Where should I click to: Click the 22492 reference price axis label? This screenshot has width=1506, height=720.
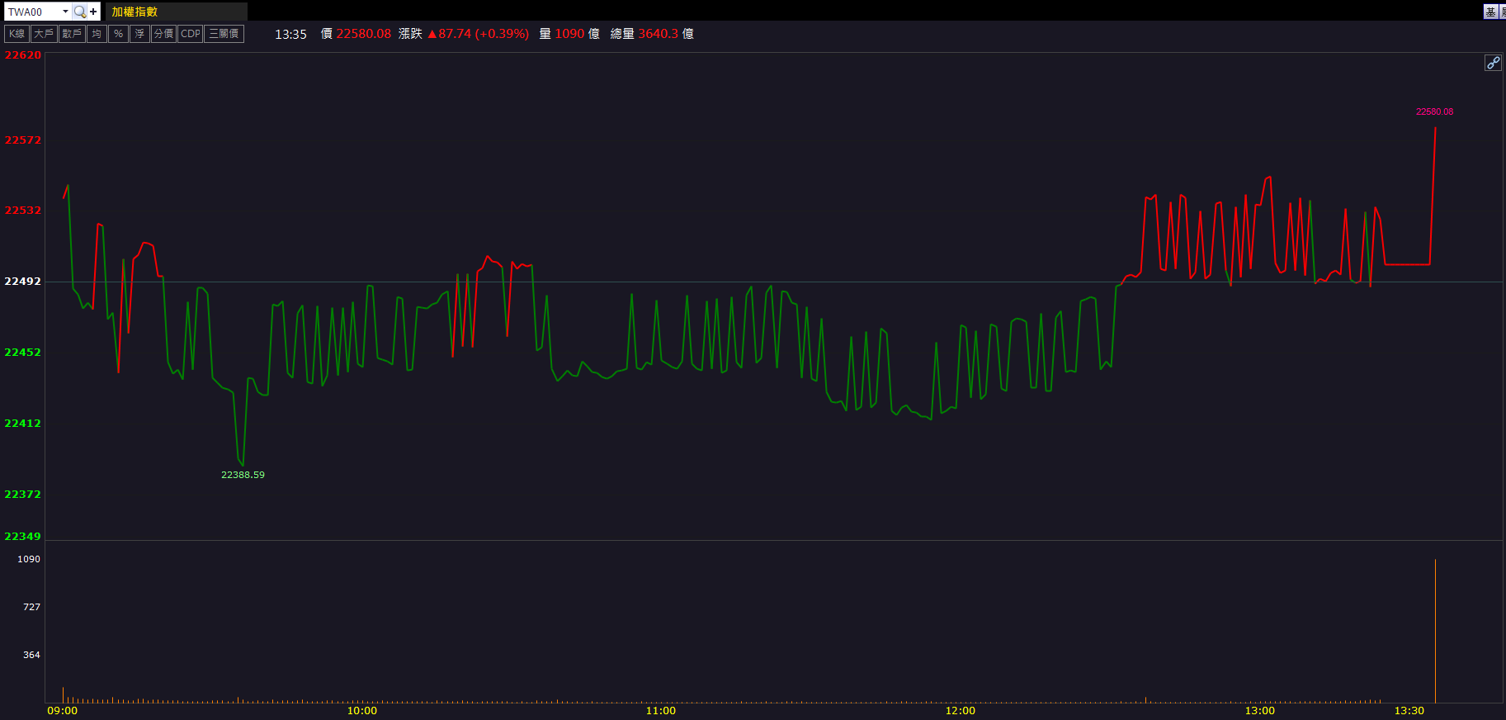[23, 282]
